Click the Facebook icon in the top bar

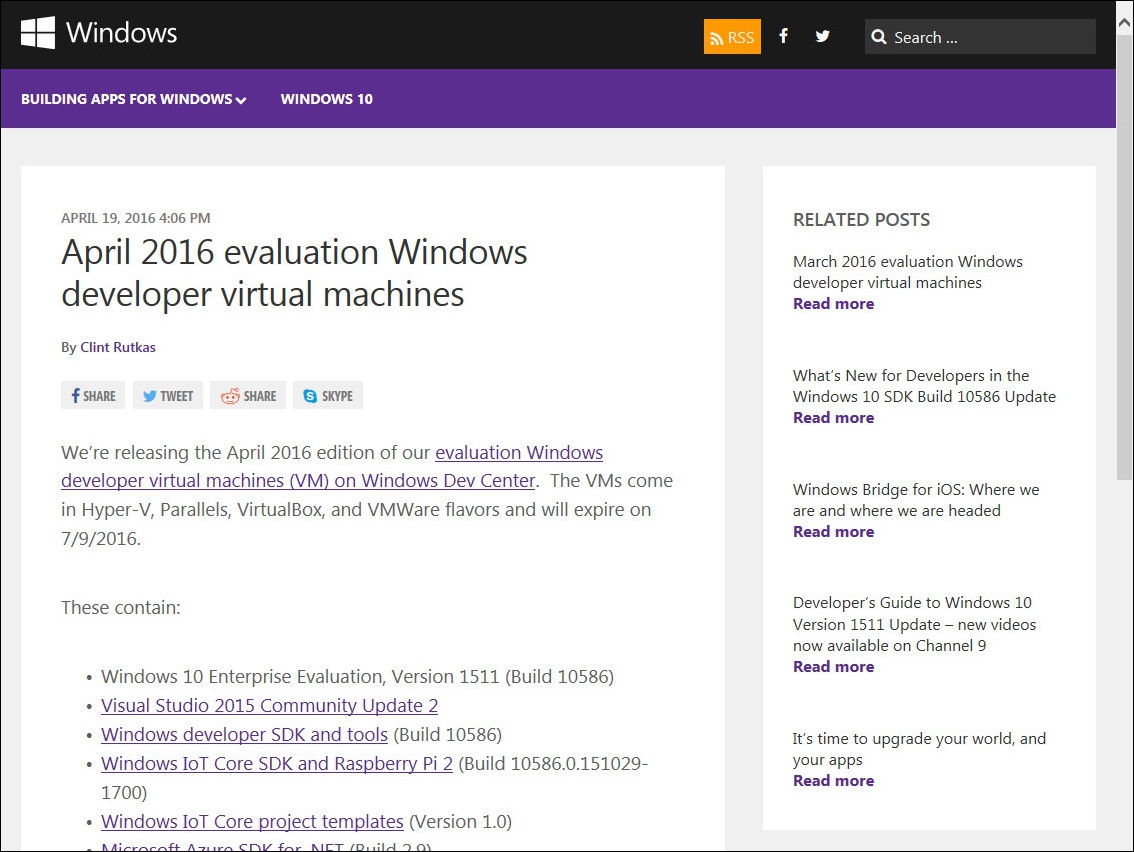(784, 36)
